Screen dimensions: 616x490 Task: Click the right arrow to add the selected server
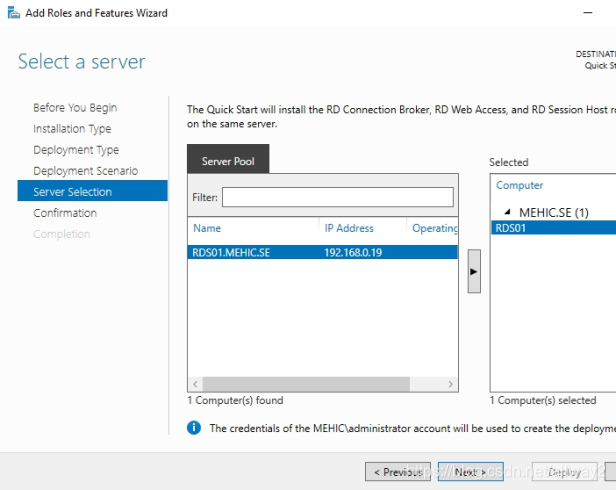[x=473, y=272]
